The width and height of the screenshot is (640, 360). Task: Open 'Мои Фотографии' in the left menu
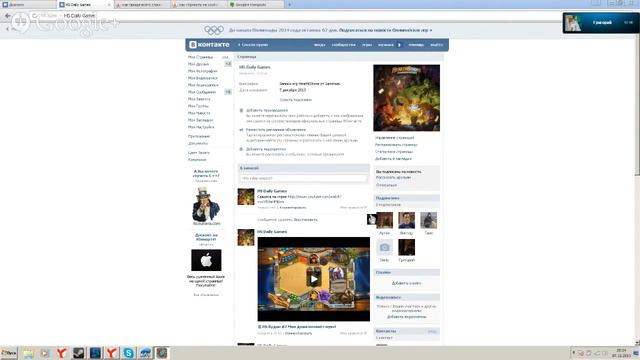[202, 71]
